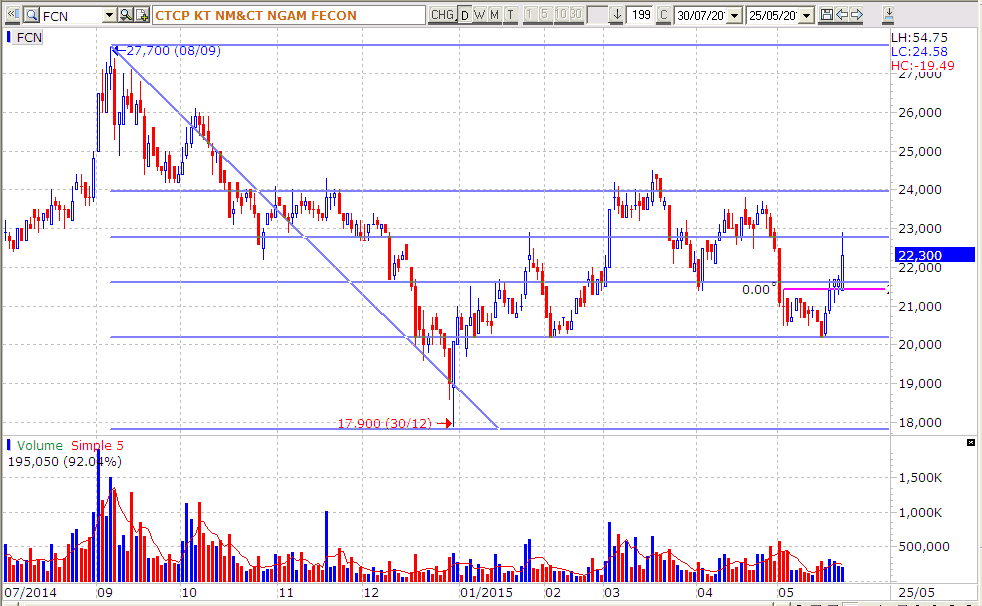The image size is (982, 606).
Task: Collapse the left panel using the double-arrow icon
Action: coord(13,14)
